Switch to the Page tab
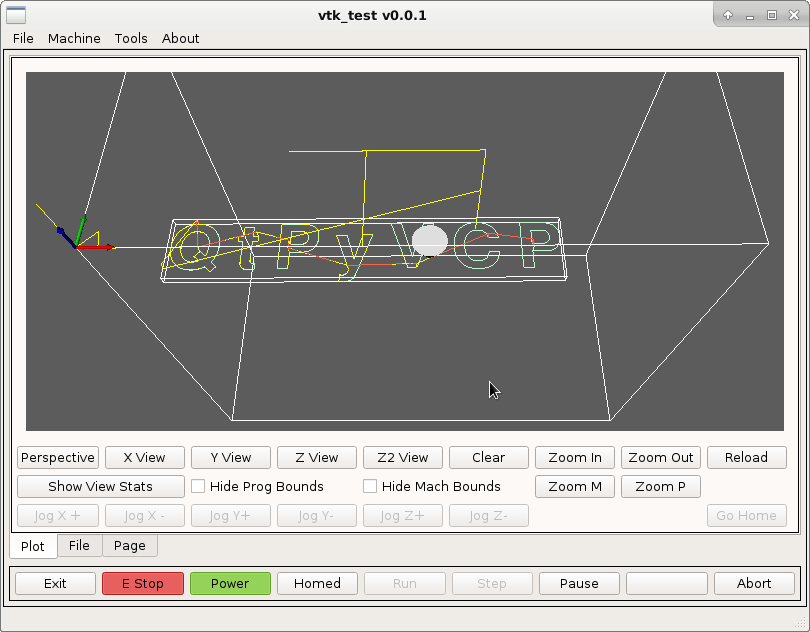 tap(130, 546)
